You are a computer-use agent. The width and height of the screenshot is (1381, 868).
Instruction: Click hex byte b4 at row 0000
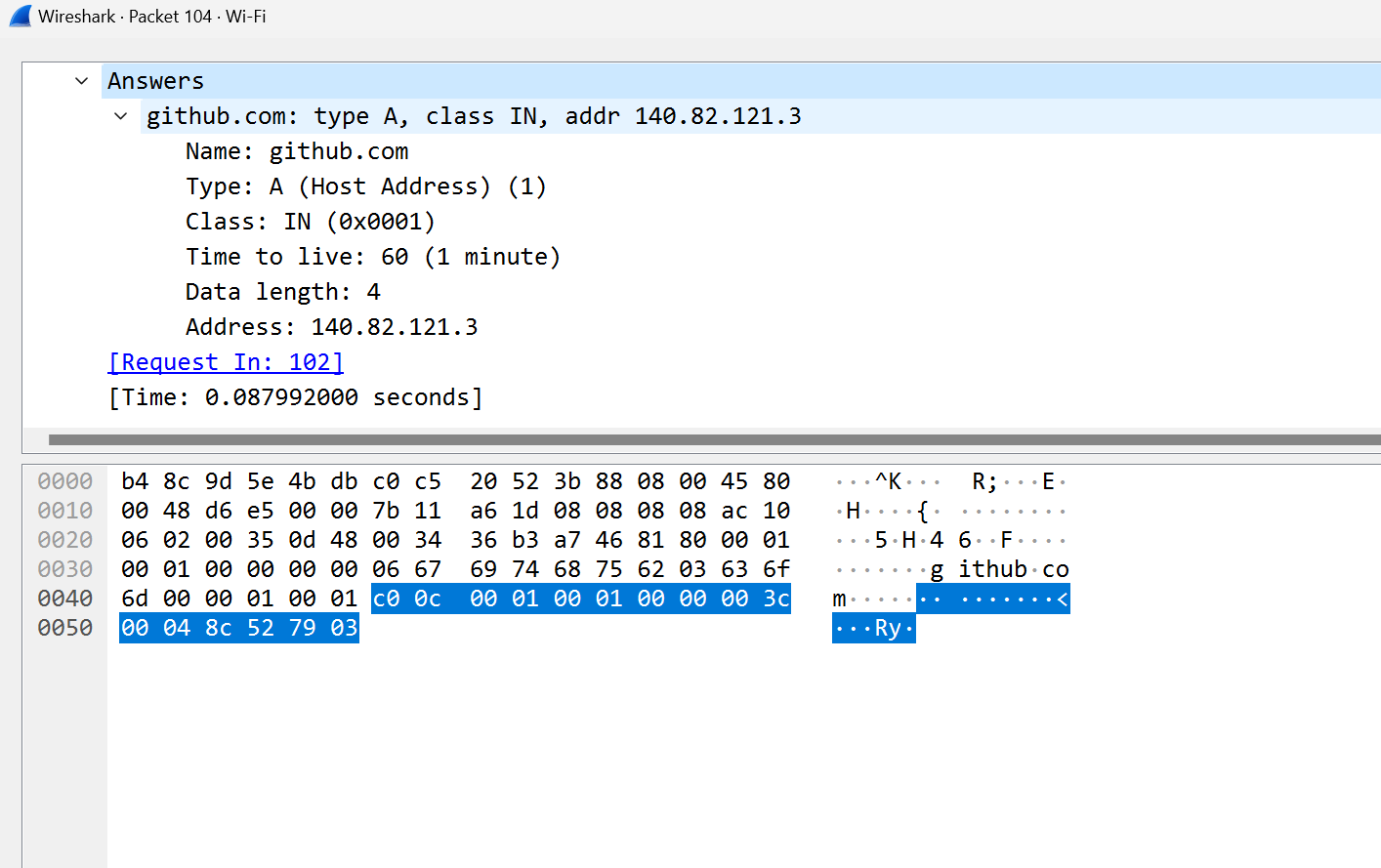(135, 481)
